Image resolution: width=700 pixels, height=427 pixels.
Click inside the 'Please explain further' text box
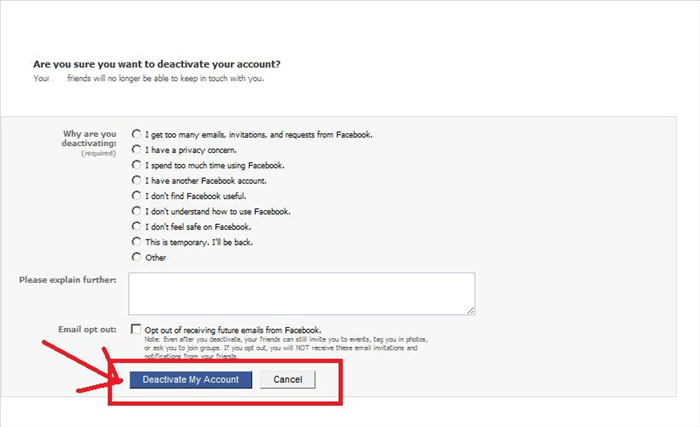click(301, 293)
